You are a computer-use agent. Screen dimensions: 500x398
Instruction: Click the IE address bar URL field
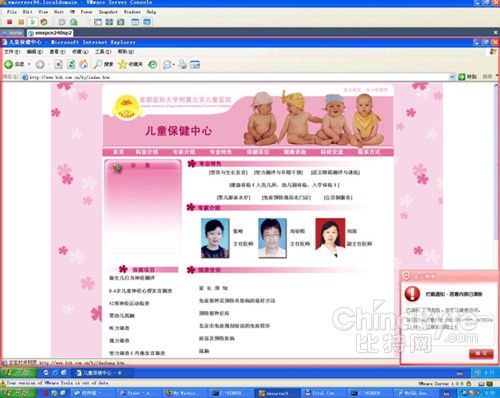point(235,77)
